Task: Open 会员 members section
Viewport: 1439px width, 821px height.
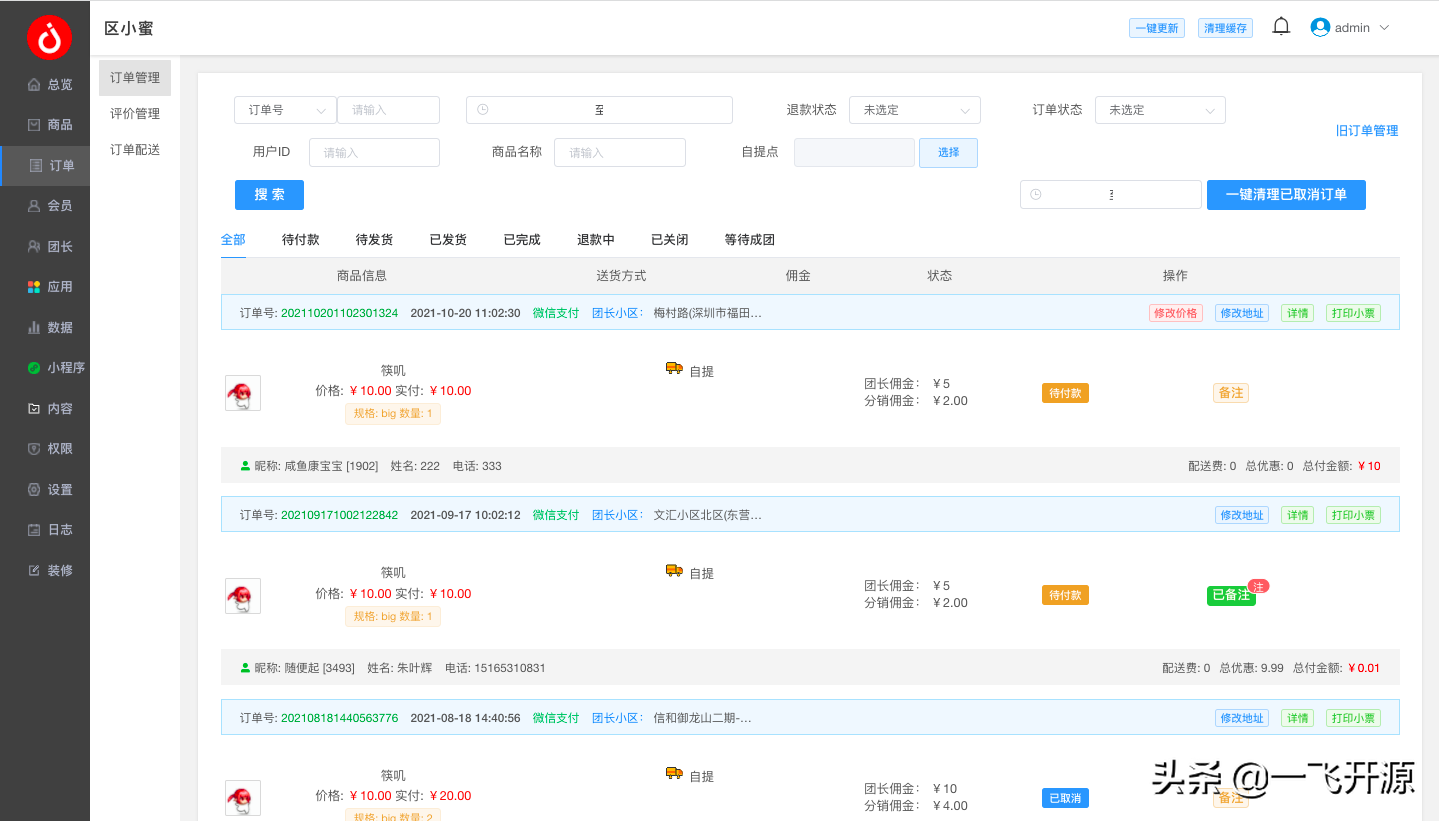Action: 50,206
